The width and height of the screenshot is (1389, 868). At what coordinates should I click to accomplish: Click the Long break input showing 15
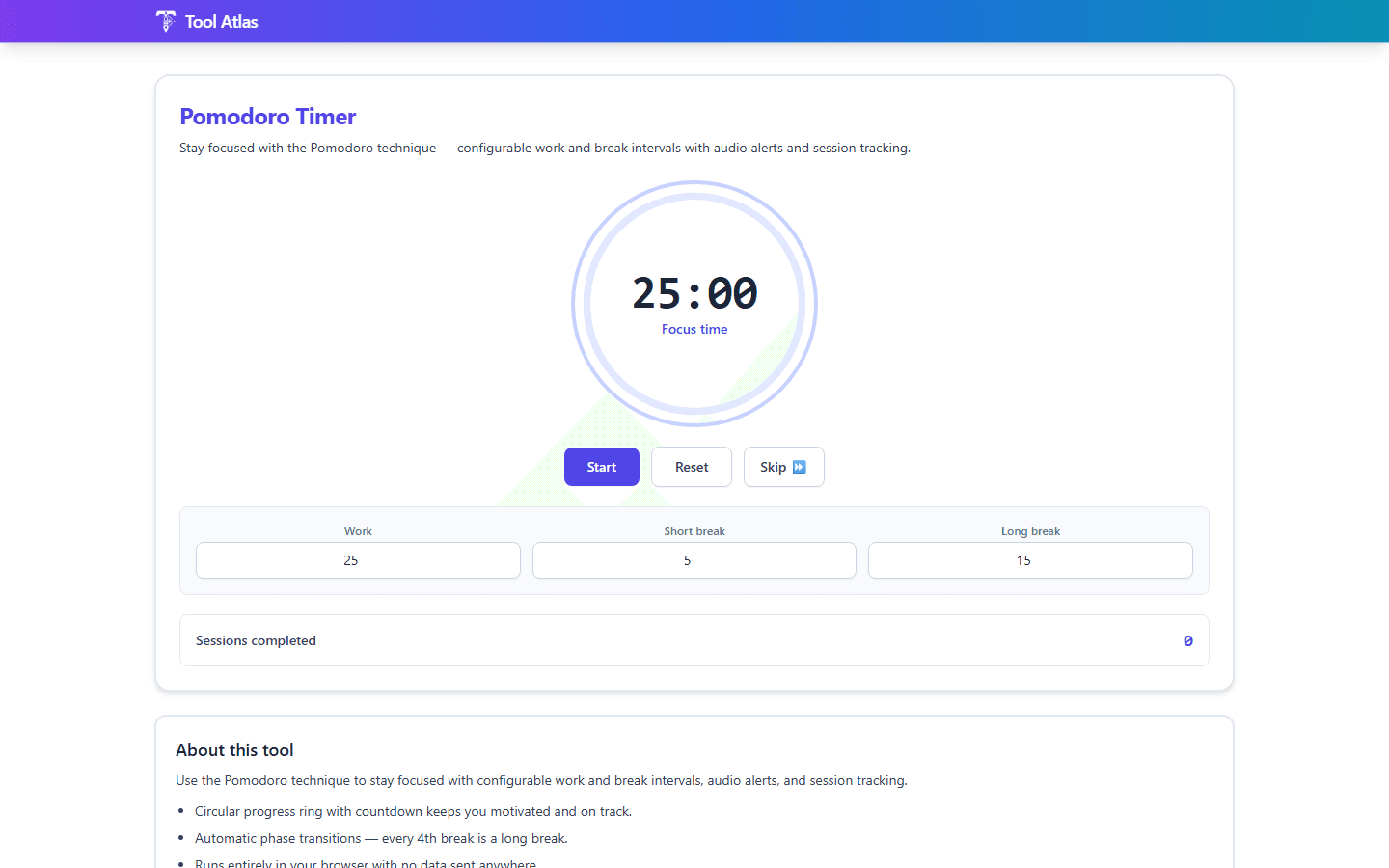pos(1029,560)
